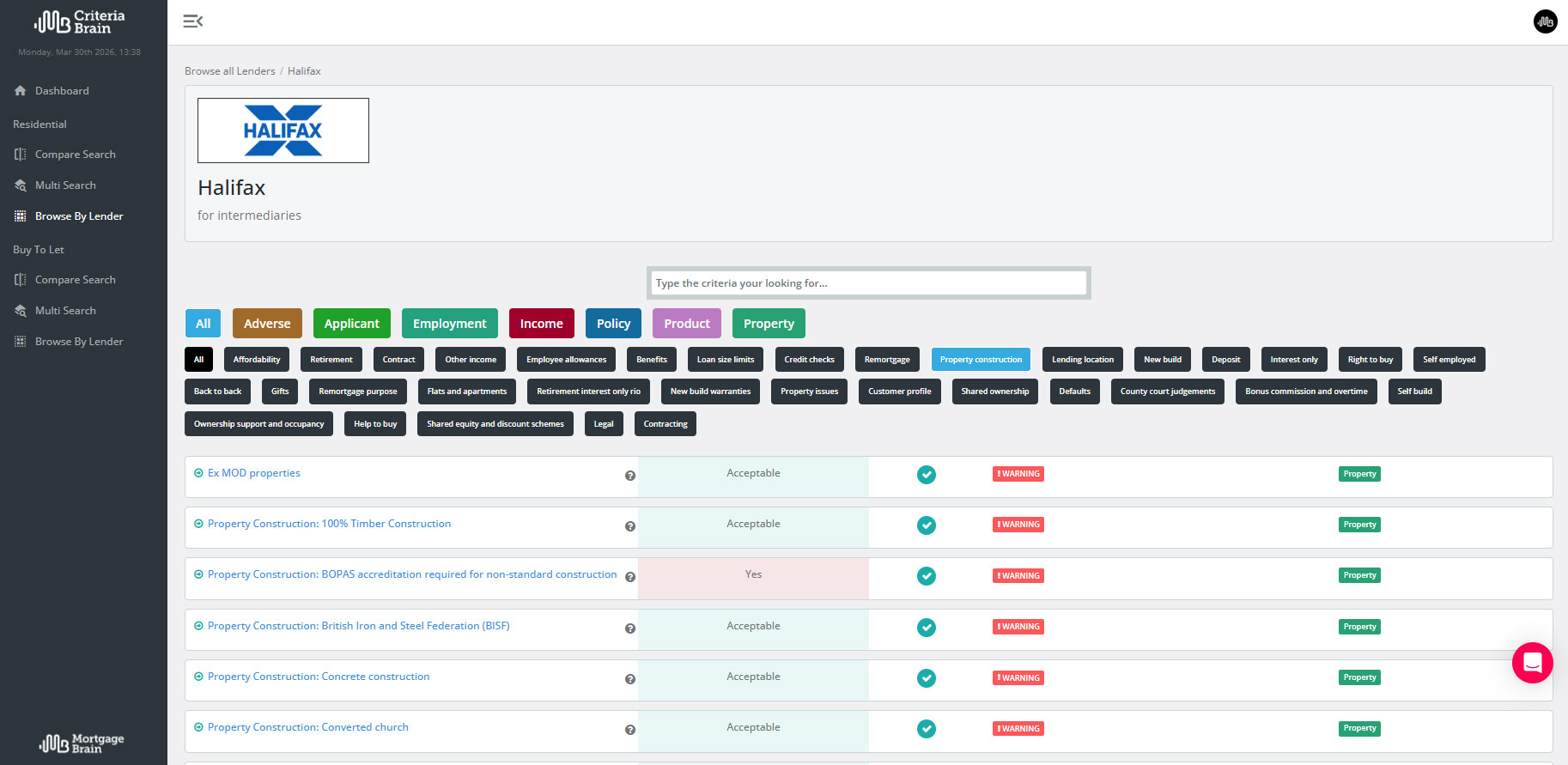Select the Flats and apartments tag

coord(467,392)
